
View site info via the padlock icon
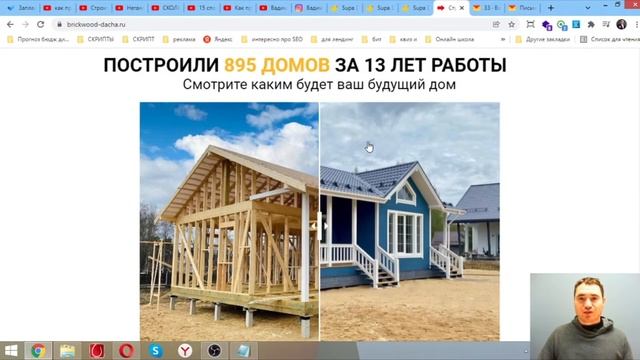click(x=59, y=24)
